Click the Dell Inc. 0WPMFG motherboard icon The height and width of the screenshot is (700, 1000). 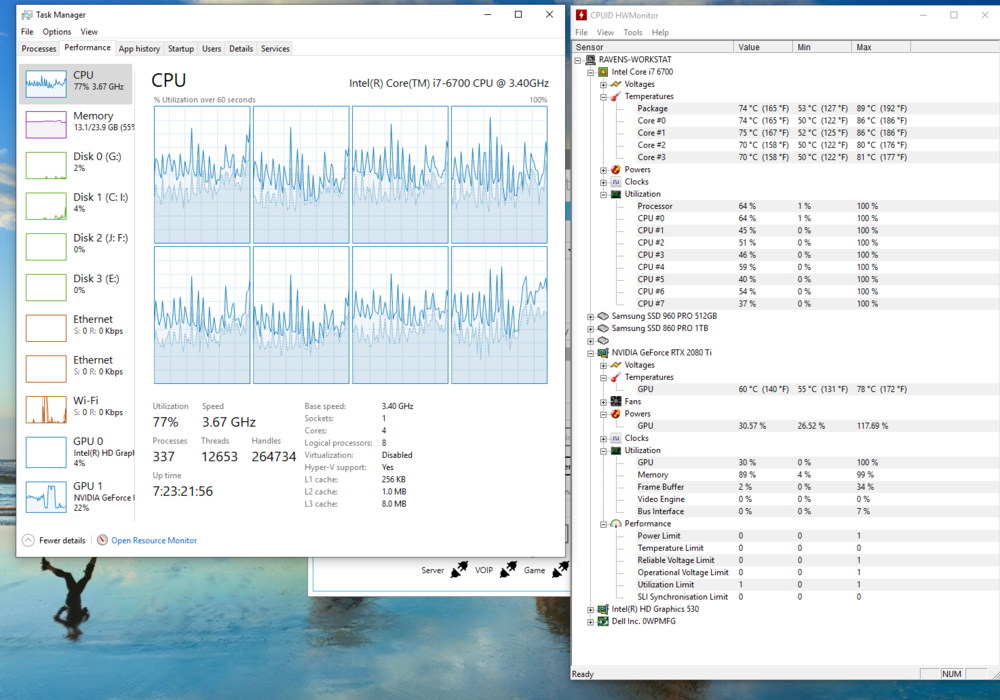[603, 621]
